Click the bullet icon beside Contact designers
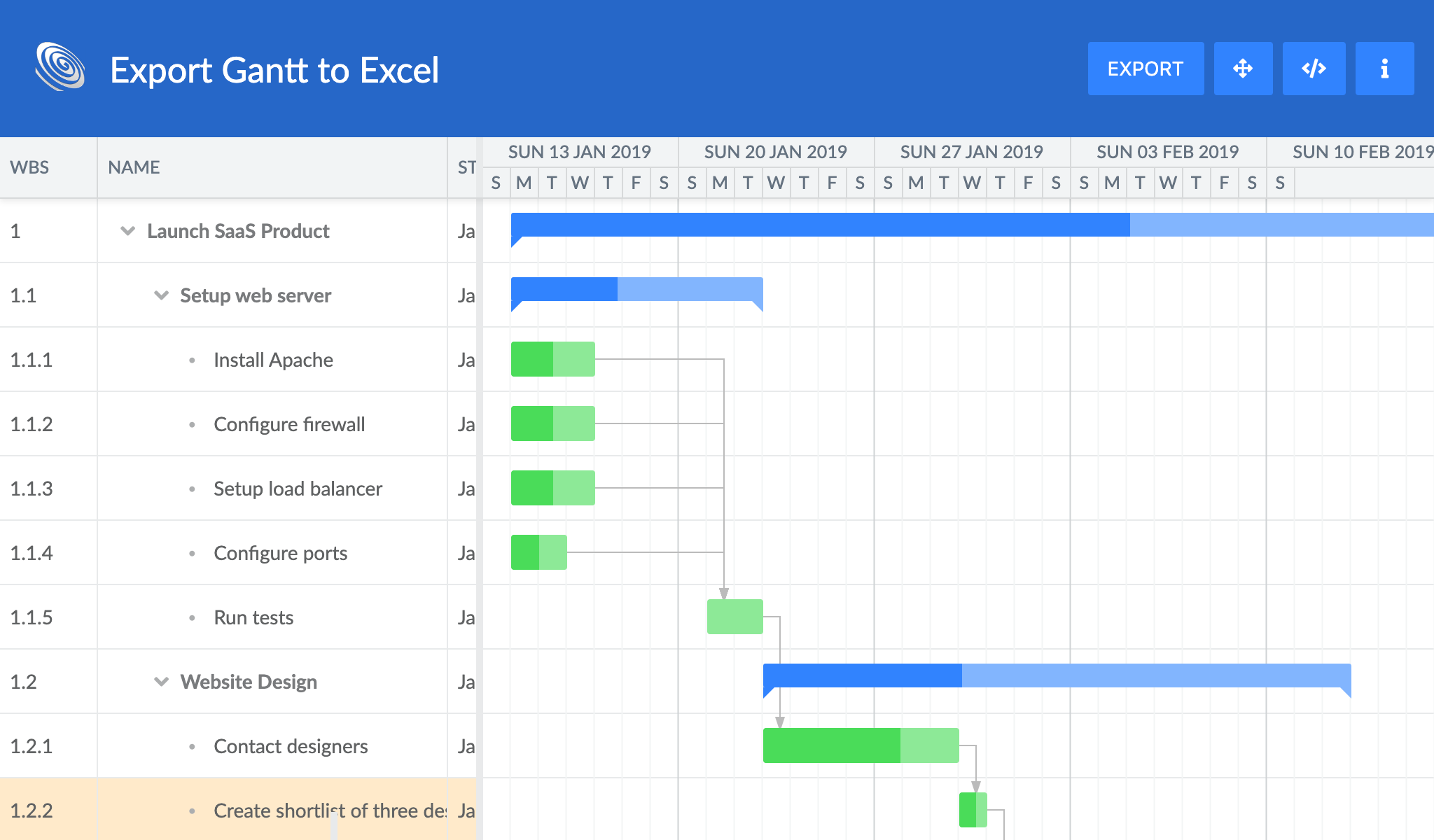Image resolution: width=1434 pixels, height=840 pixels. (192, 746)
